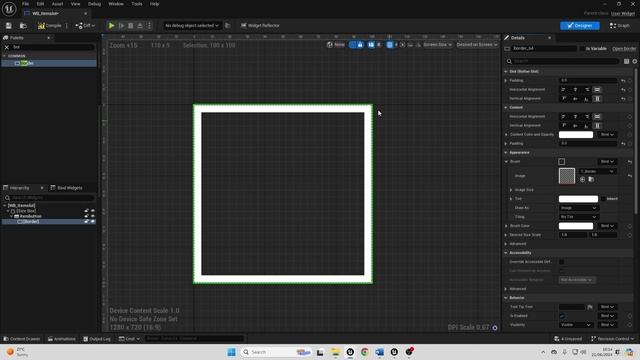Click the localization None button in viewport
This screenshot has width=640, height=360.
tap(336, 45)
